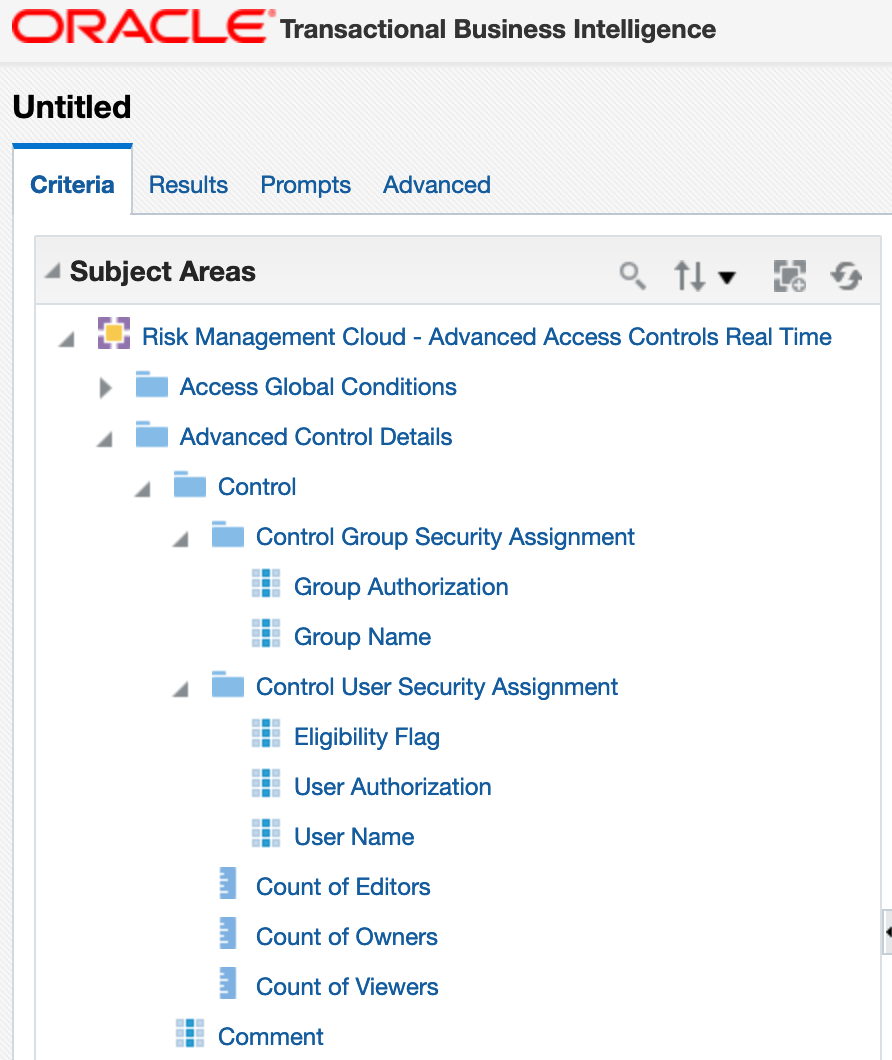892x1060 pixels.
Task: Collapse the Advanced Control Details folder
Action: click(x=104, y=439)
